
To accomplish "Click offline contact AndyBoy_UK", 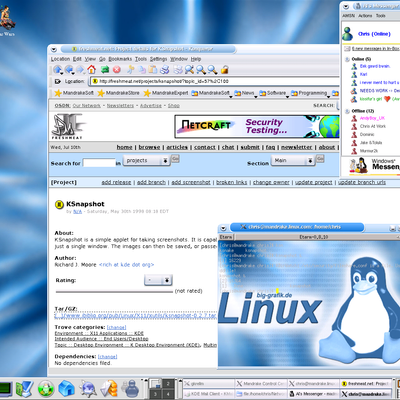I will click(372, 118).
